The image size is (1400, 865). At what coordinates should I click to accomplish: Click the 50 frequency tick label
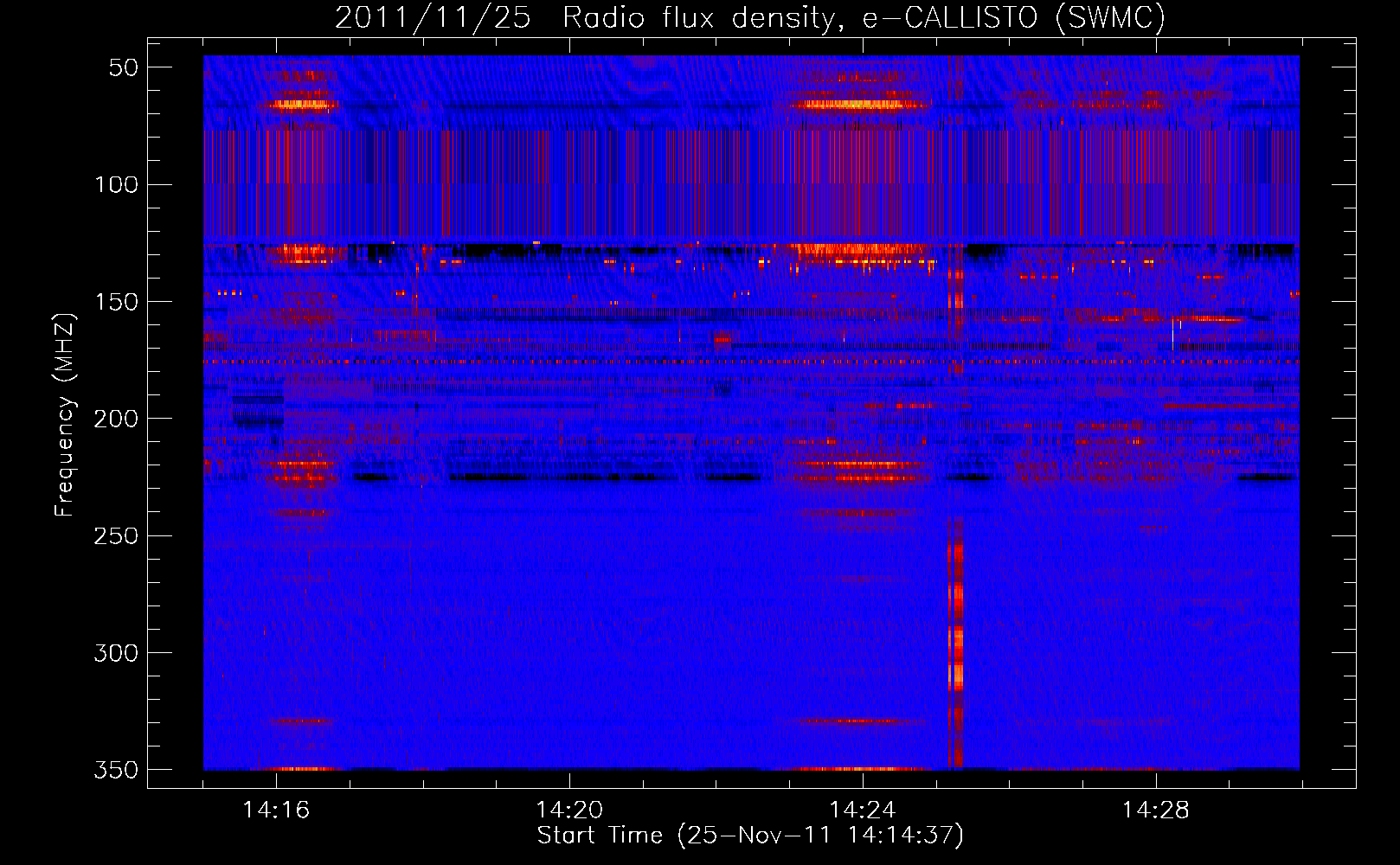[124, 67]
